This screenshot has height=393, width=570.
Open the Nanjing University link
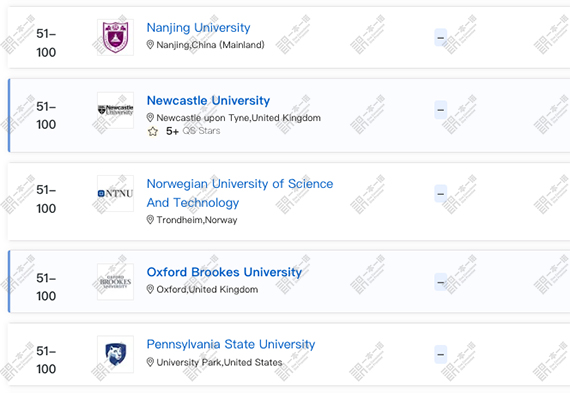[x=198, y=28]
